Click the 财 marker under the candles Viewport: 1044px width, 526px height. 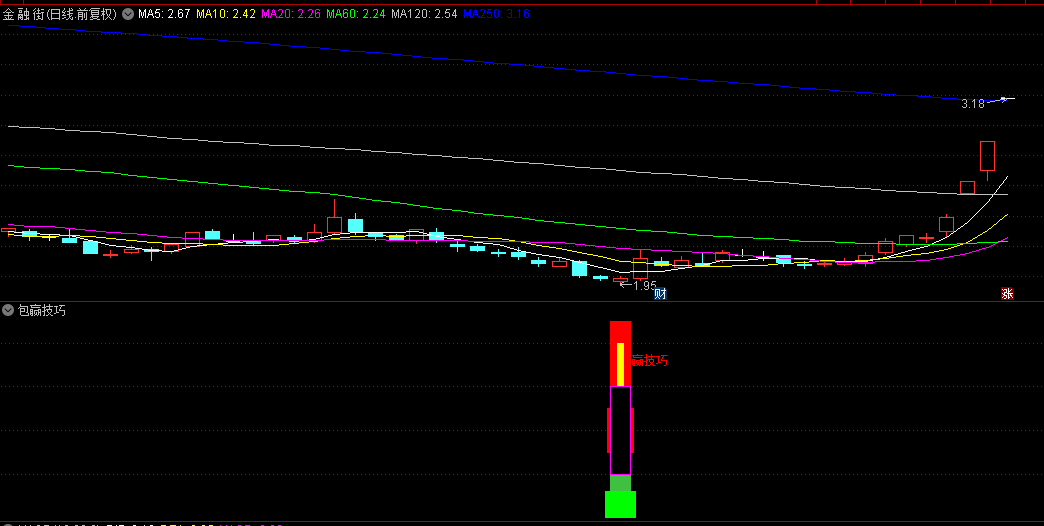660,294
